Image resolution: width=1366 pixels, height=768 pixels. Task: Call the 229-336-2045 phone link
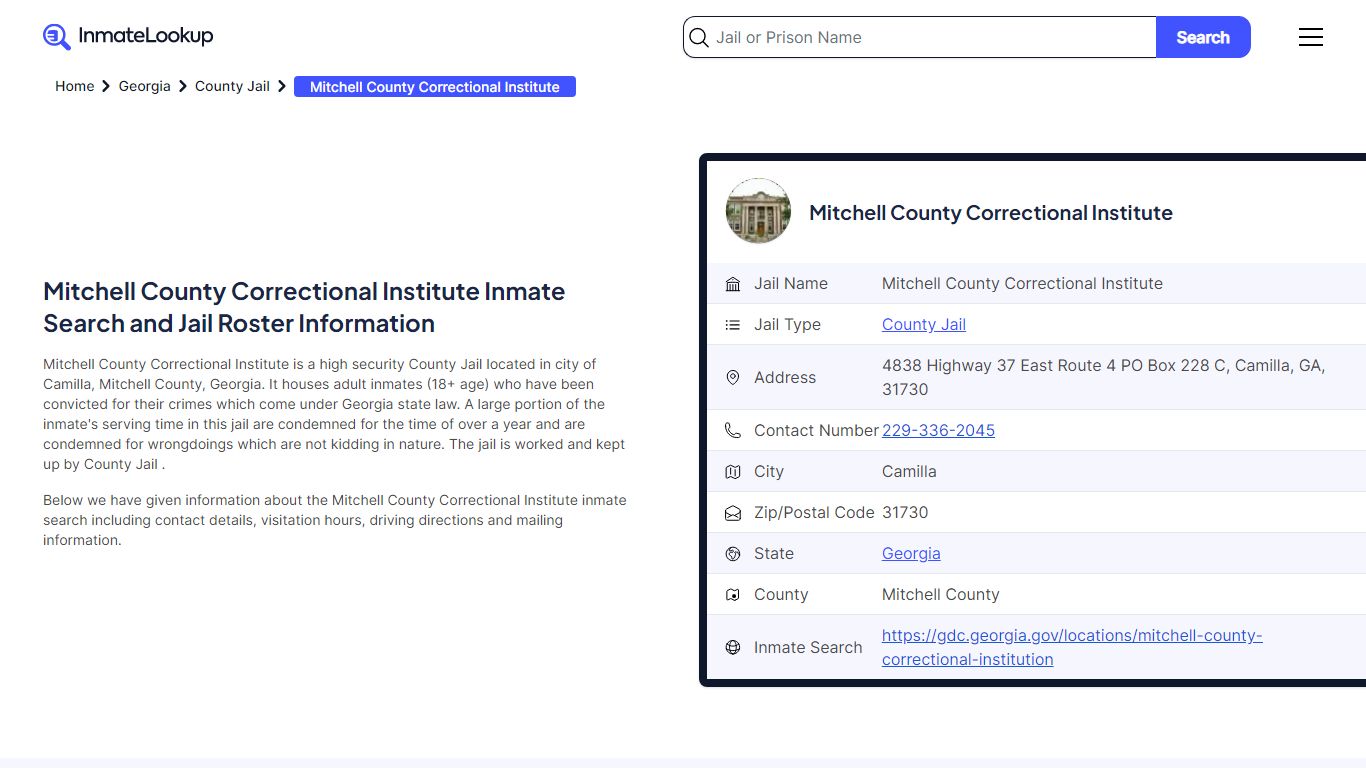coord(938,430)
